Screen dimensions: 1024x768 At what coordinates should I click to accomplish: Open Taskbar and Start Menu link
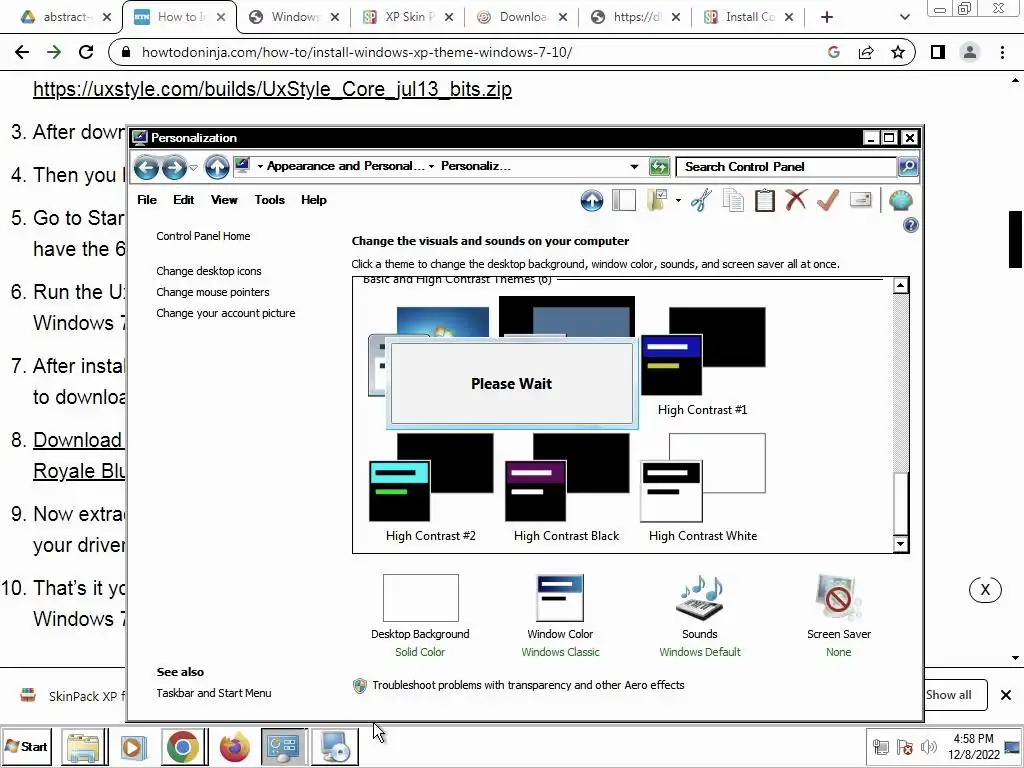point(214,694)
